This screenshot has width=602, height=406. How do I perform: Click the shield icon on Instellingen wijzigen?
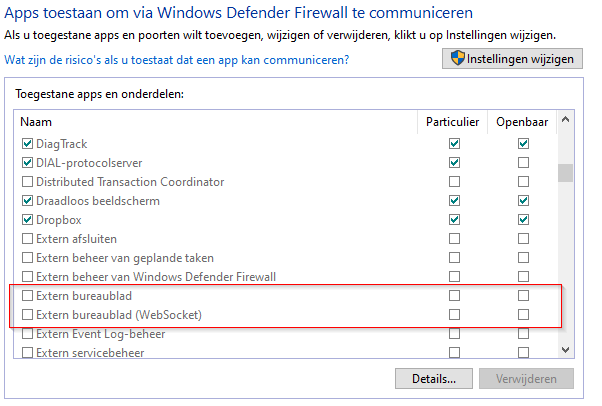pos(457,59)
